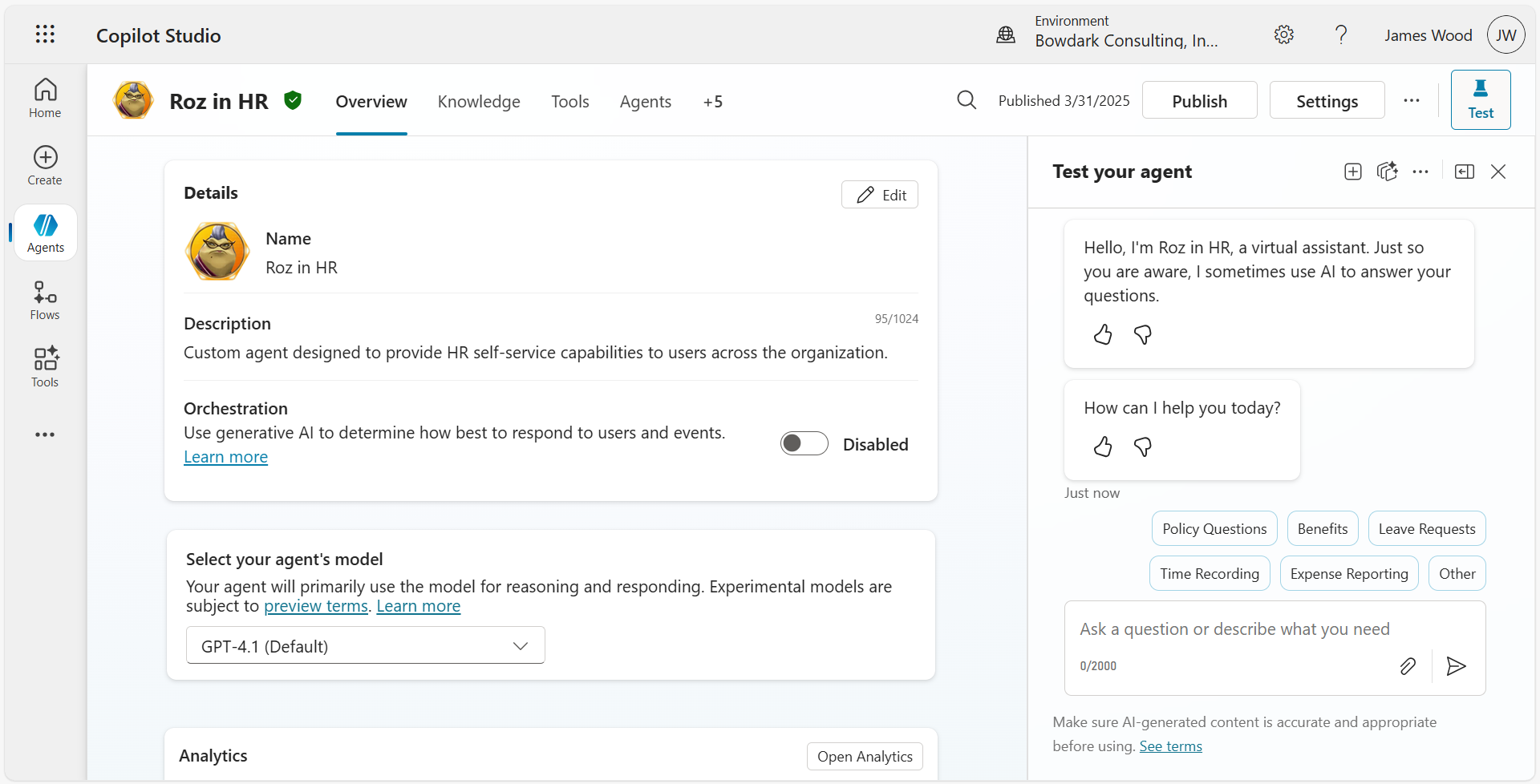Screen dimensions: 1540x784
Task: Choose Time Recording suggestion
Action: pos(1210,574)
